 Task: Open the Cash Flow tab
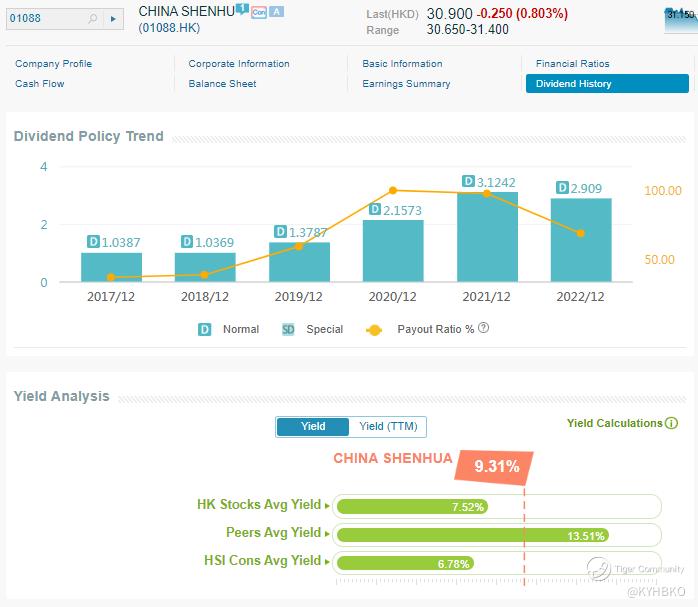point(40,84)
